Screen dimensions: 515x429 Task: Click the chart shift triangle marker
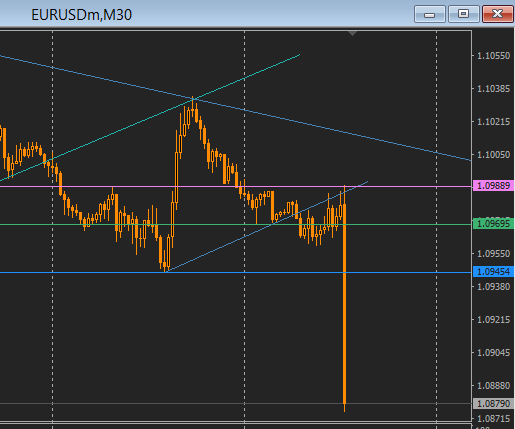tap(352, 33)
